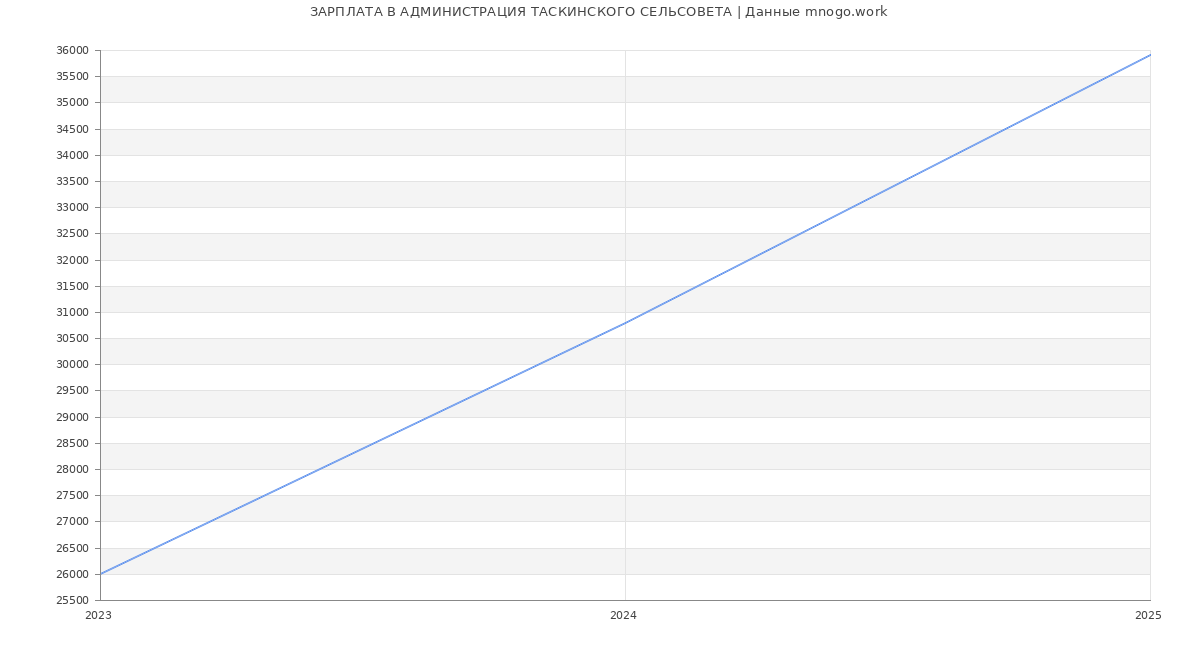Click the 27000 y-axis label
1200x650 pixels.
pos(71,522)
